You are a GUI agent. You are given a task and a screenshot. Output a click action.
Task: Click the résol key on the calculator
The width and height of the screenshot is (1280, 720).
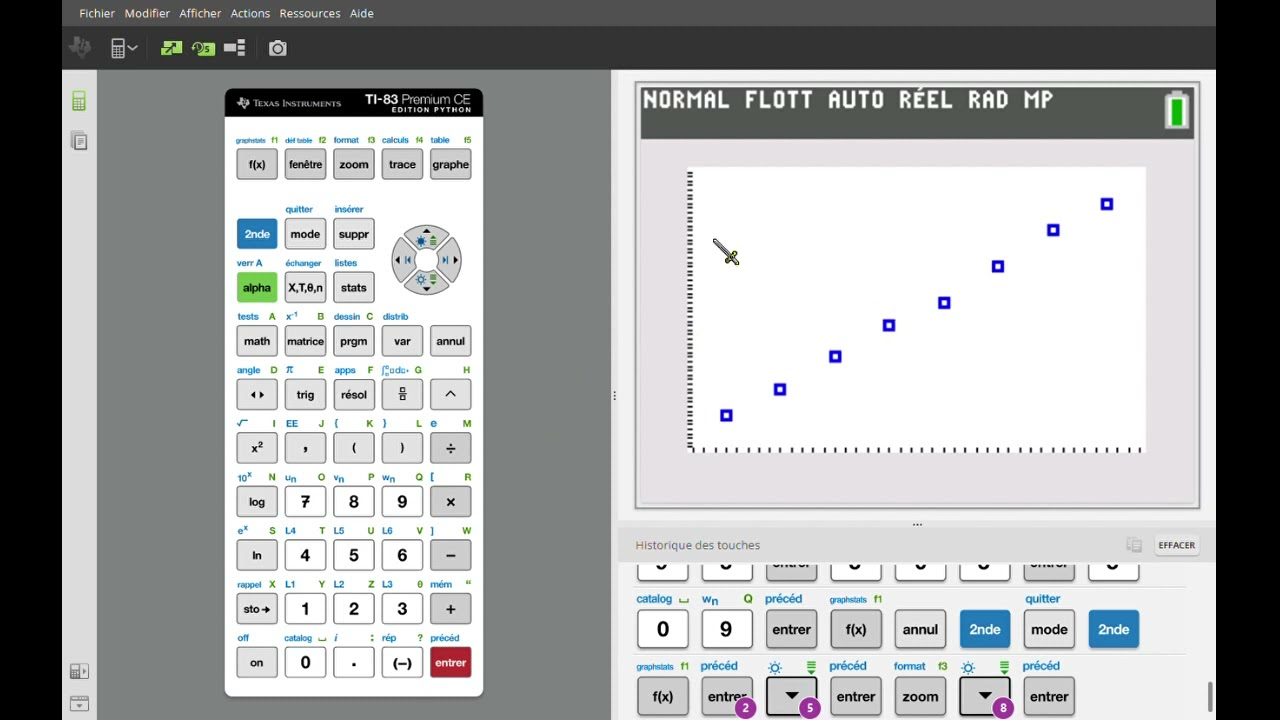click(x=354, y=394)
